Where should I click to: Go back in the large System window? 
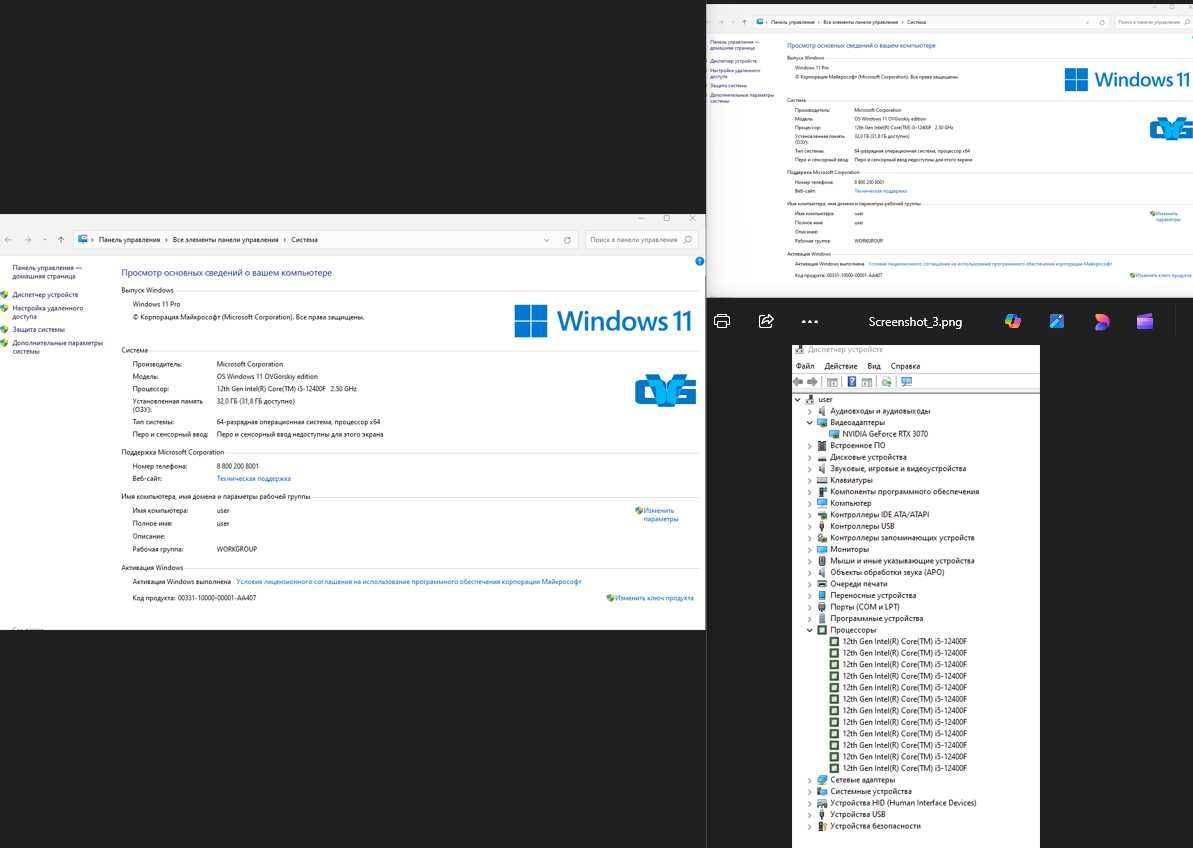8,240
